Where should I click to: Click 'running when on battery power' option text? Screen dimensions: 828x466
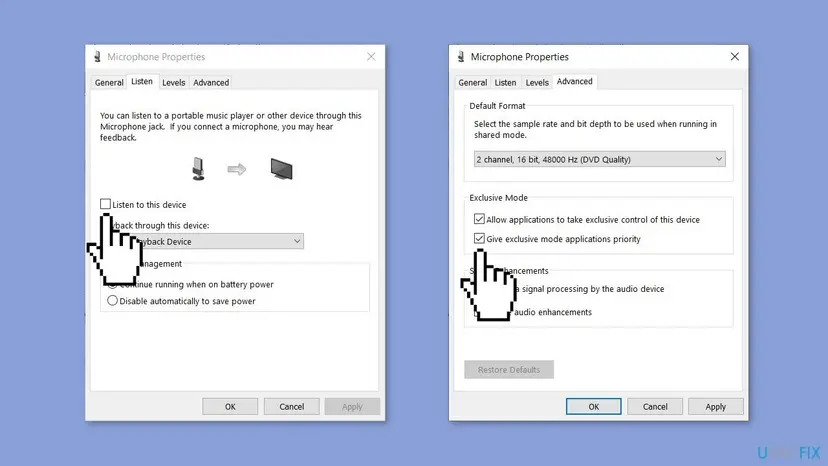[x=214, y=284]
